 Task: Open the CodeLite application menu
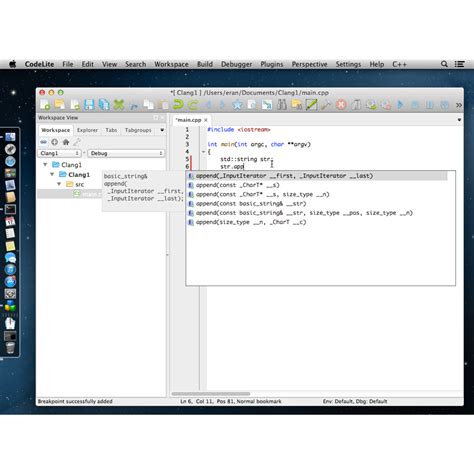39,64
